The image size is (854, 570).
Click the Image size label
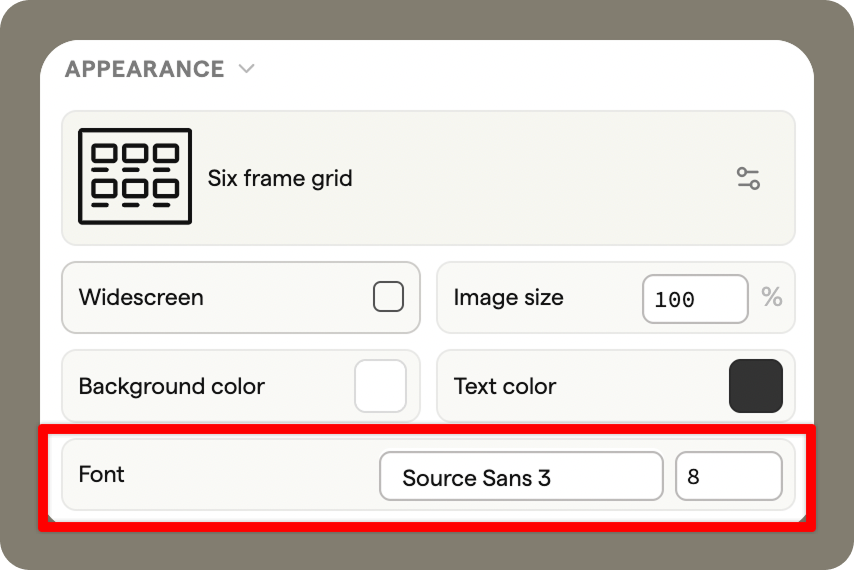tap(508, 297)
